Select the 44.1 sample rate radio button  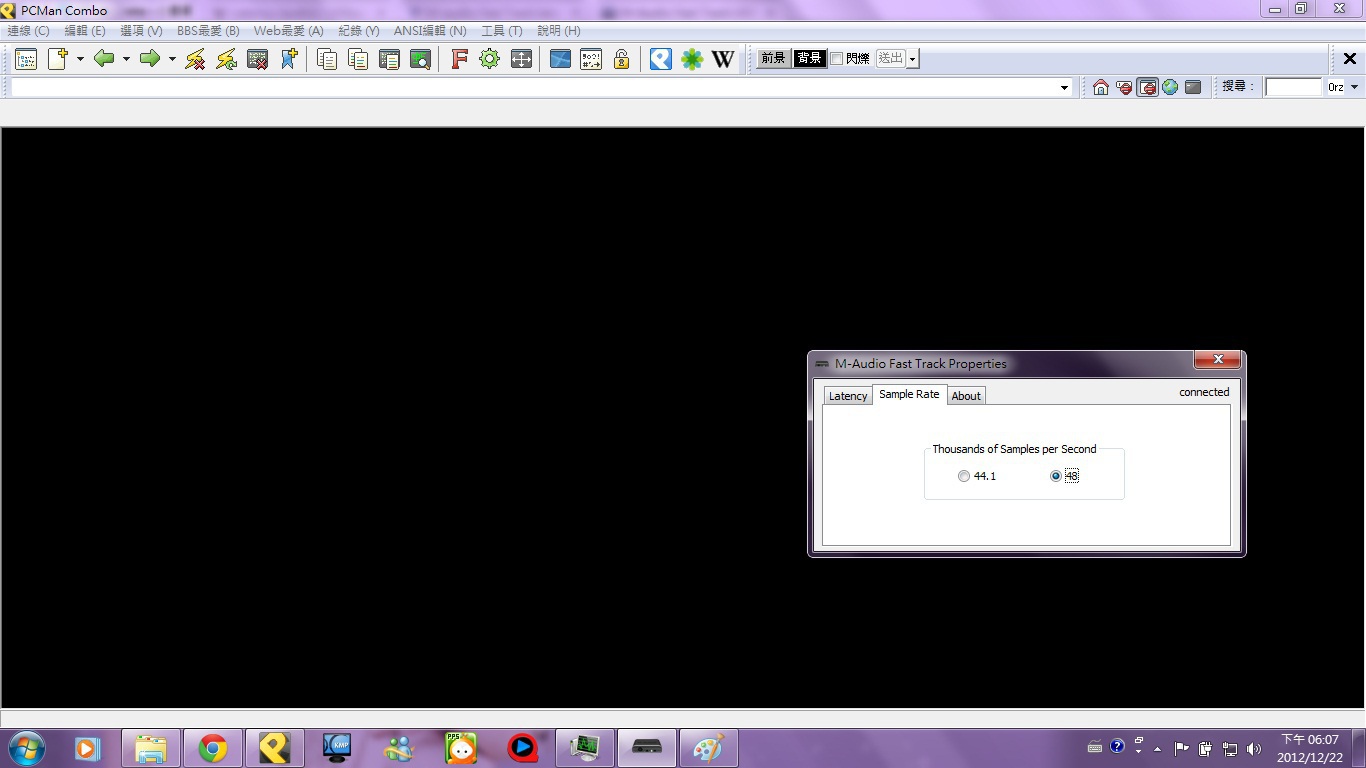[x=964, y=476]
